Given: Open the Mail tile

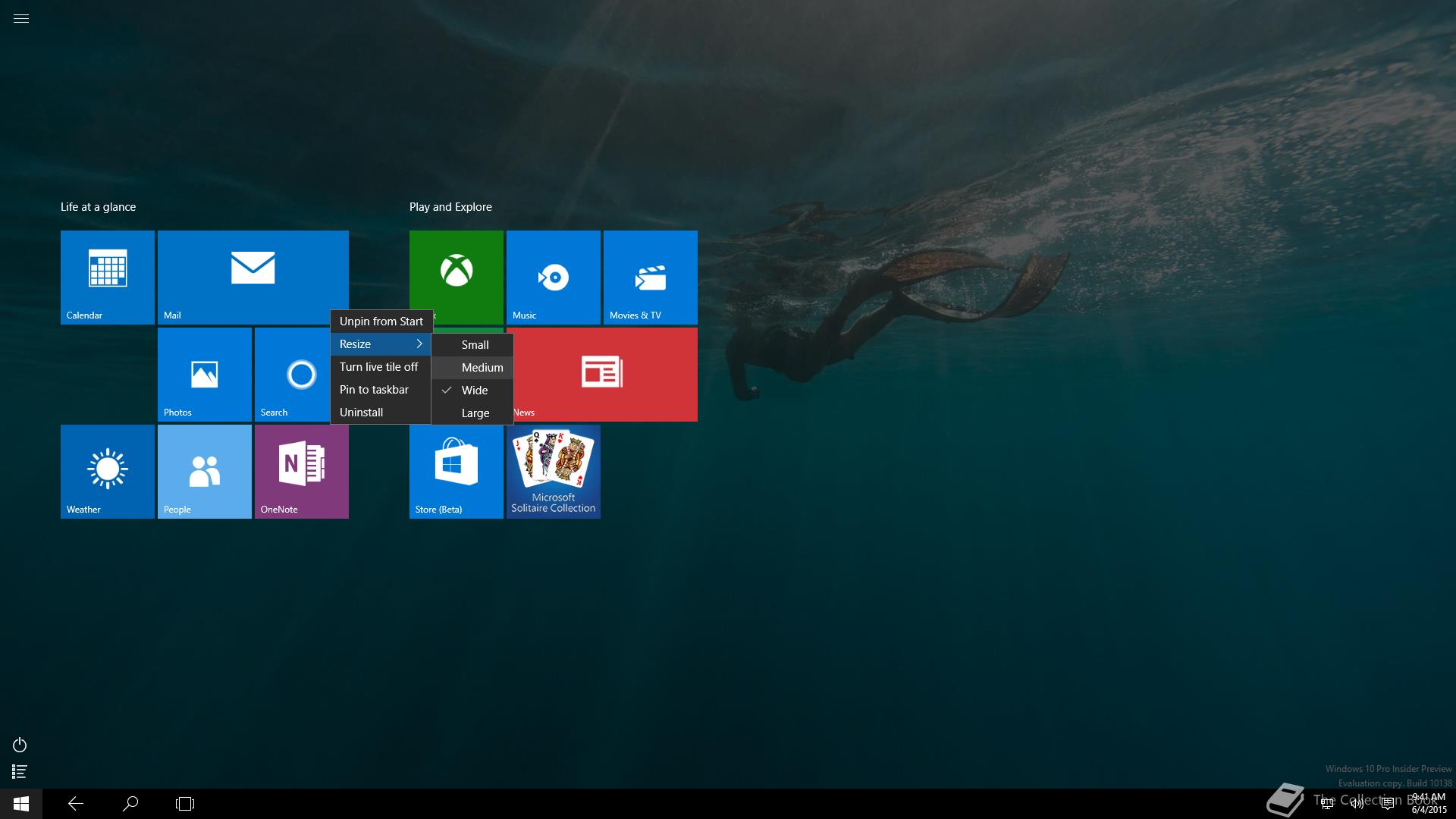Looking at the screenshot, I should 253,278.
